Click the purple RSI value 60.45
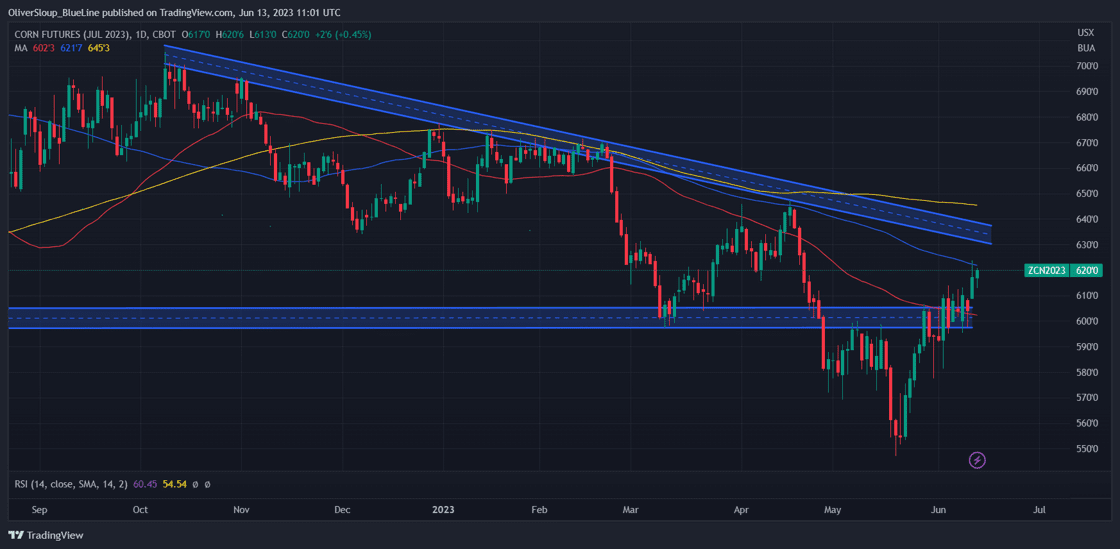This screenshot has height=549, width=1120. pyautogui.click(x=145, y=484)
